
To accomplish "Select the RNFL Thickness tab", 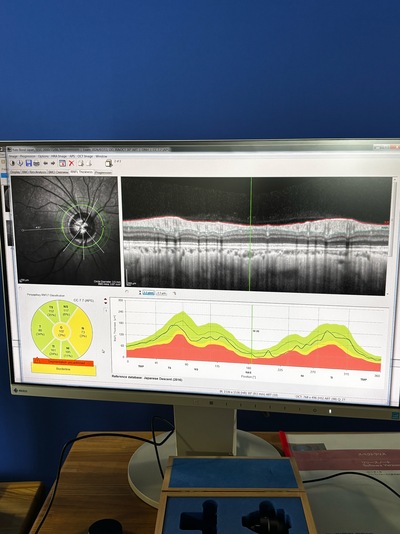I will (82, 172).
